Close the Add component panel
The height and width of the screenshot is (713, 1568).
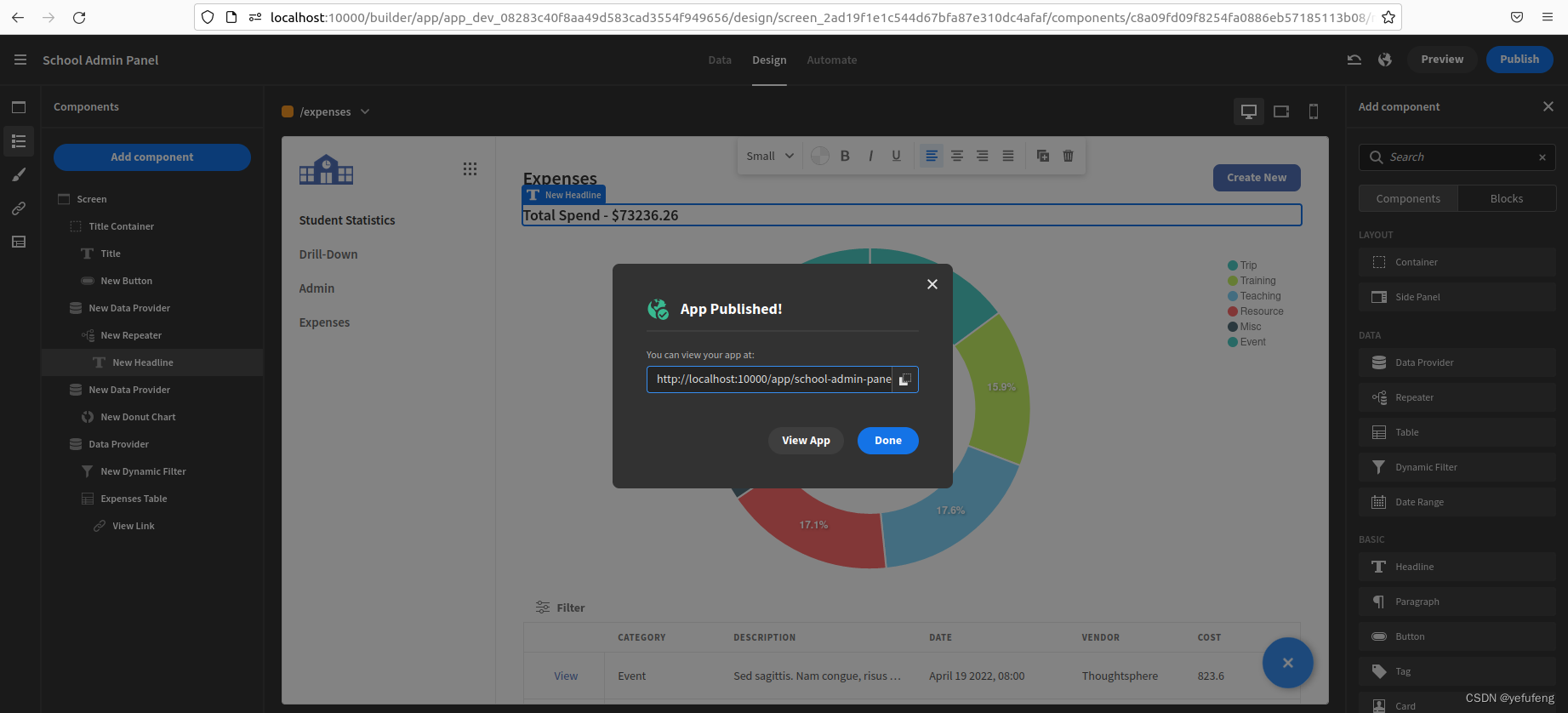(1548, 106)
